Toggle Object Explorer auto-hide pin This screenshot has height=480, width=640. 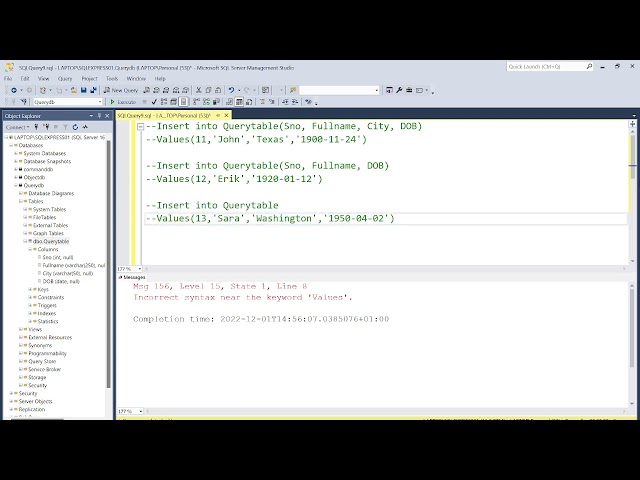tap(99, 116)
